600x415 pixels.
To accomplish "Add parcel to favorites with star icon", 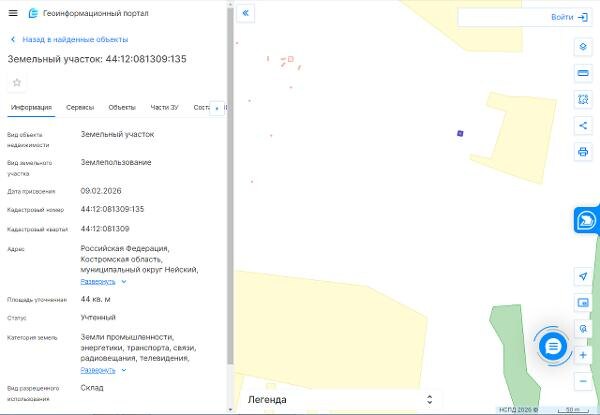I will point(17,83).
